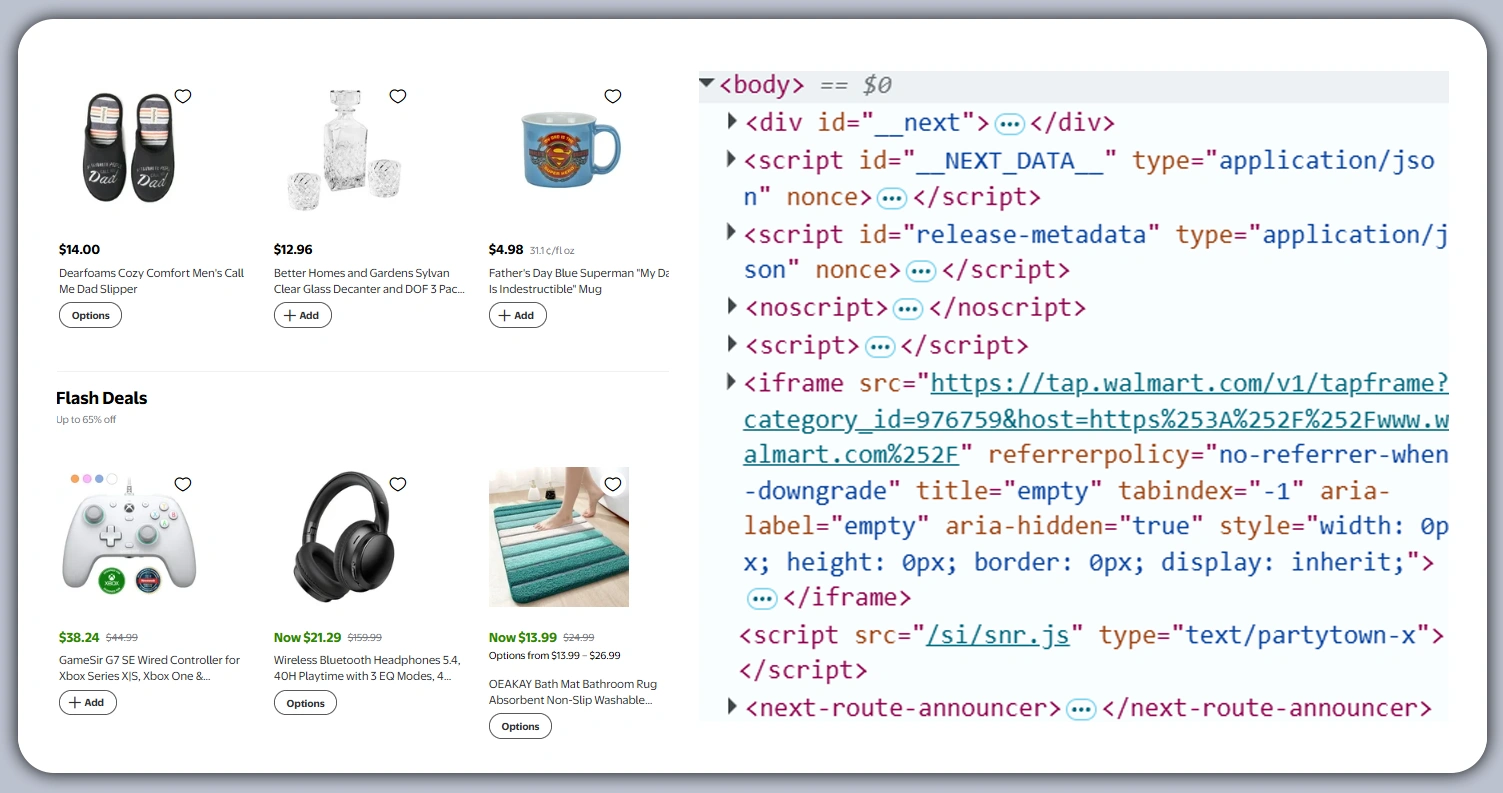Expand the div with id __next
Image resolution: width=1503 pixels, height=793 pixels.
730,121
